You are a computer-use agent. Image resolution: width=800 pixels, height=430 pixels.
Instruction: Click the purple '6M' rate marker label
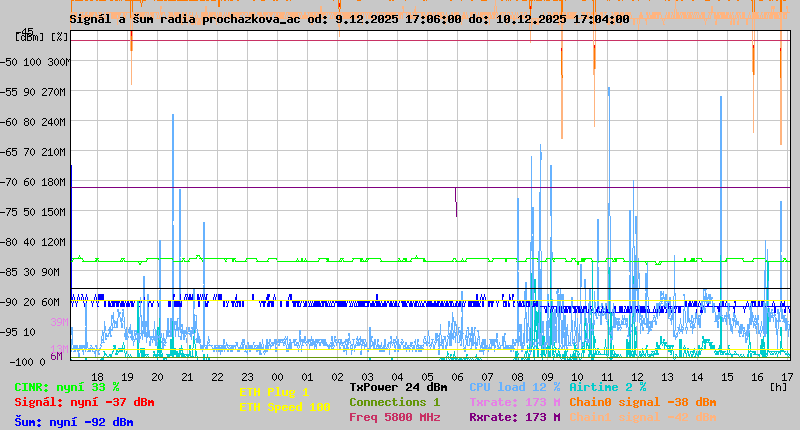point(56,356)
